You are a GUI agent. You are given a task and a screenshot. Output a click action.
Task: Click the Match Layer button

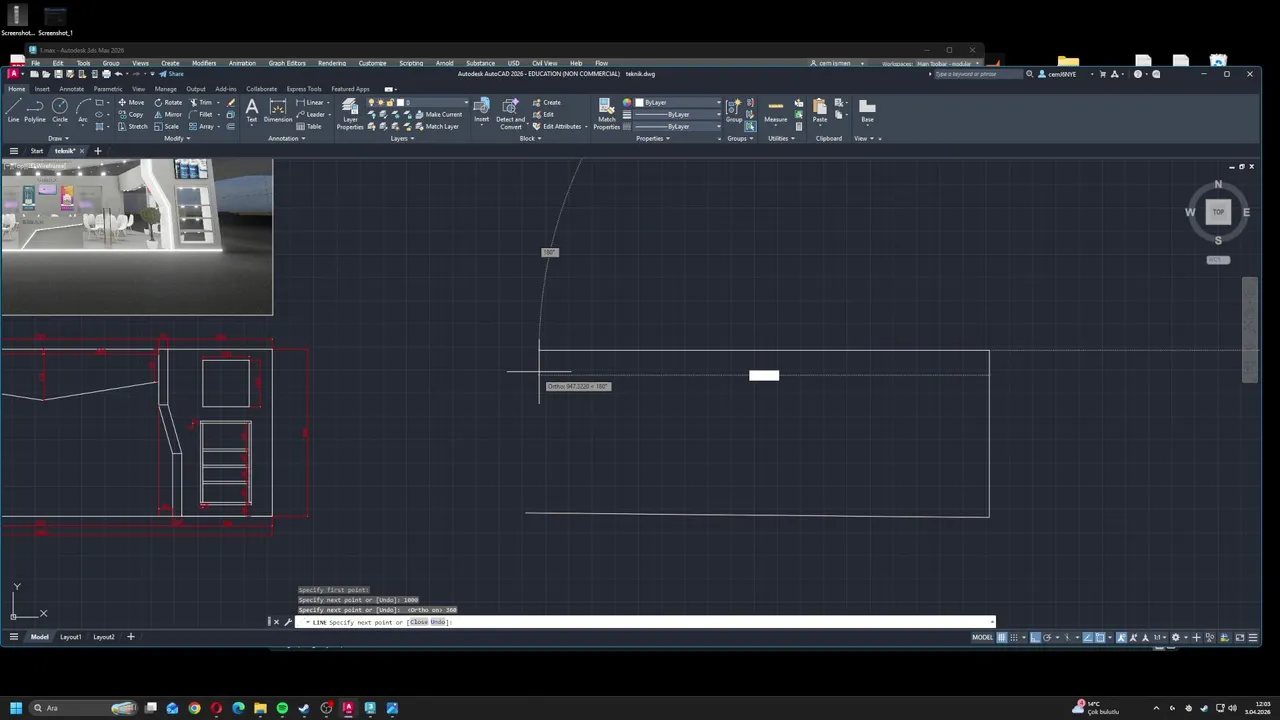tap(436, 126)
